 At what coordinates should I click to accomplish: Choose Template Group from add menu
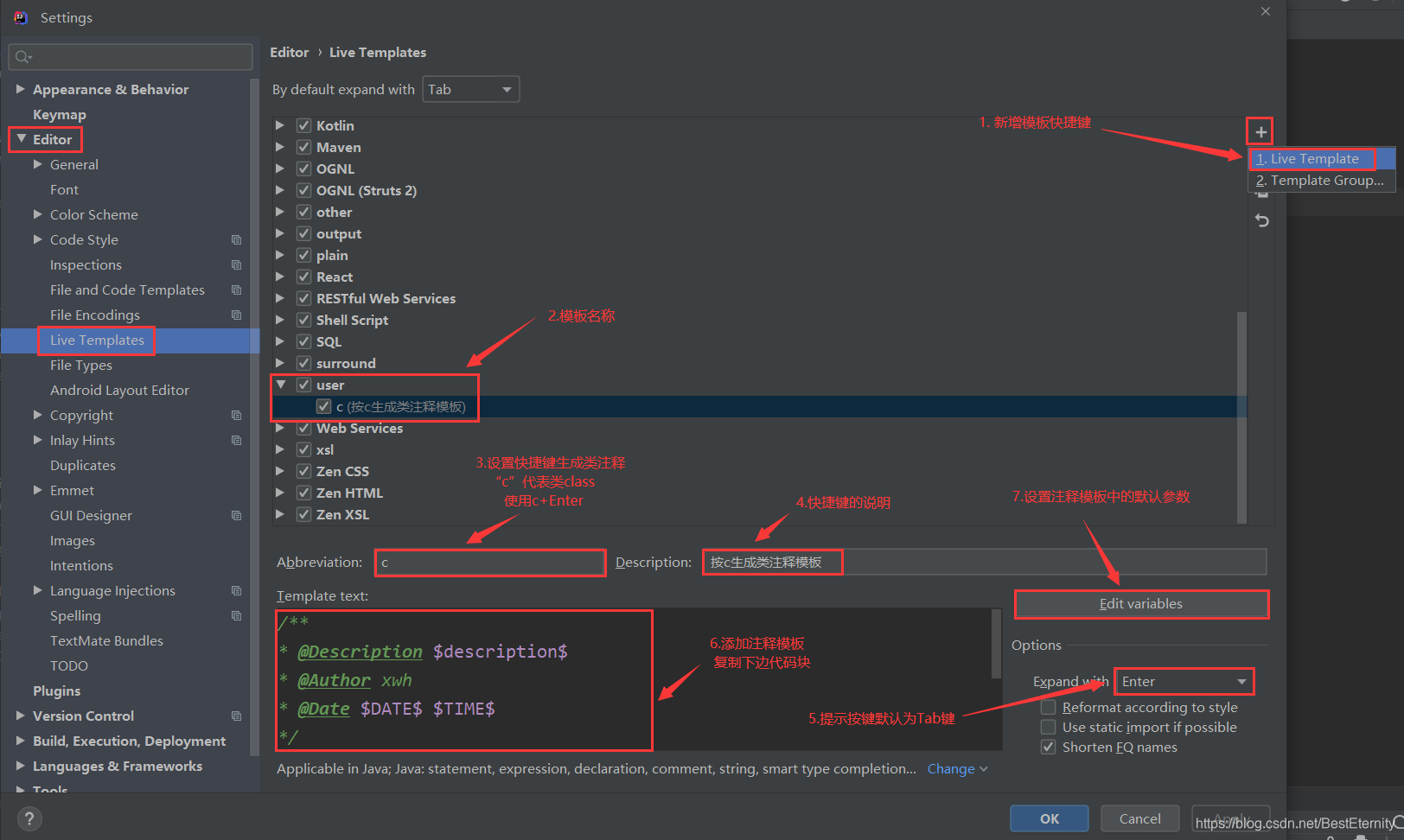tap(1320, 181)
